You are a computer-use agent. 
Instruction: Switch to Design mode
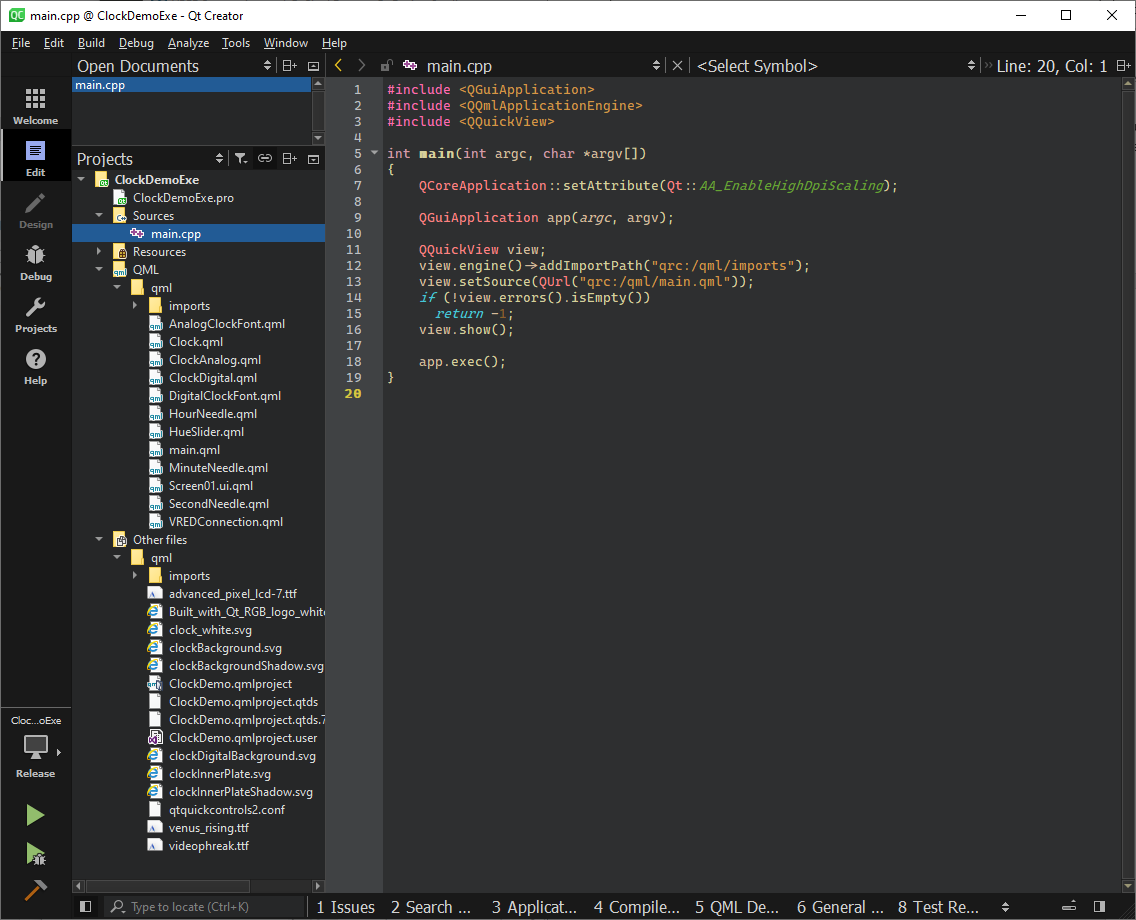click(x=35, y=210)
